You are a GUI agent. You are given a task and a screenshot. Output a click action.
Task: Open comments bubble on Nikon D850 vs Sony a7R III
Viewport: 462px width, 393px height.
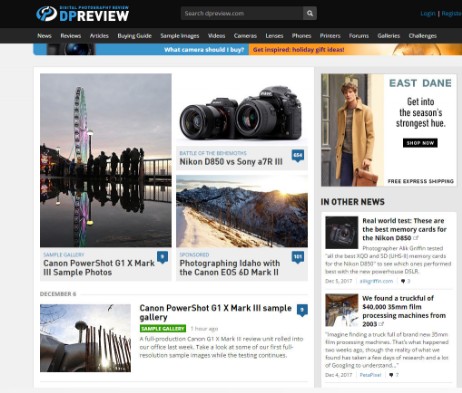click(298, 156)
